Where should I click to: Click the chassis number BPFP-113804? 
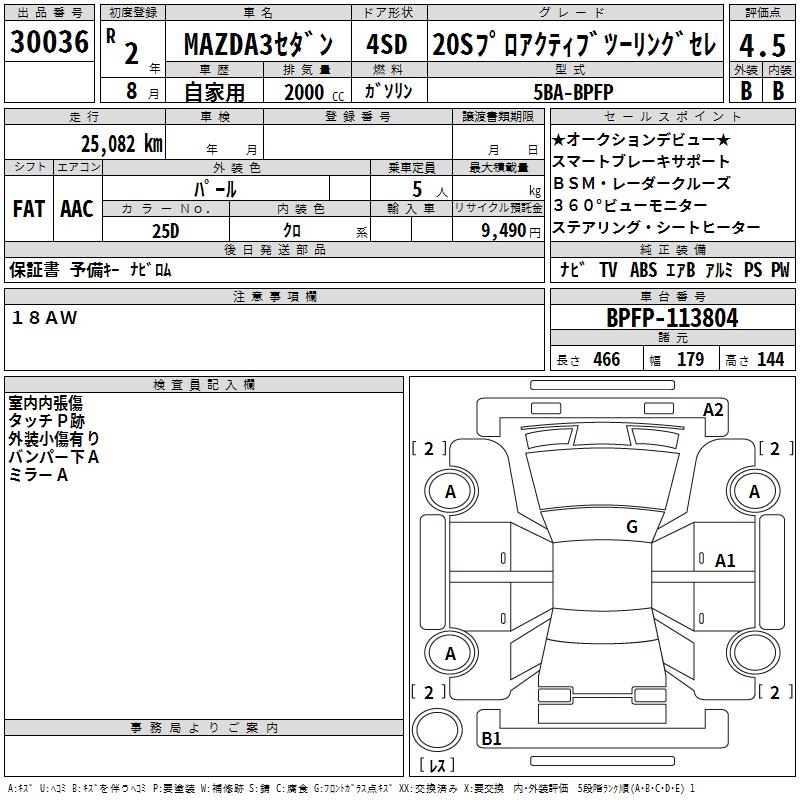point(672,318)
